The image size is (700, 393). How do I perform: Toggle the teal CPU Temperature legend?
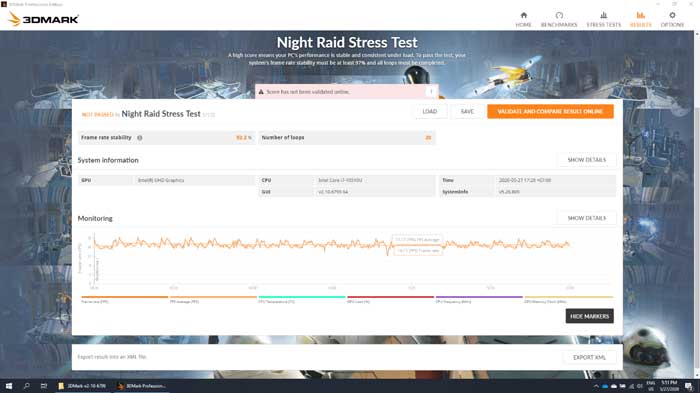pos(302,299)
